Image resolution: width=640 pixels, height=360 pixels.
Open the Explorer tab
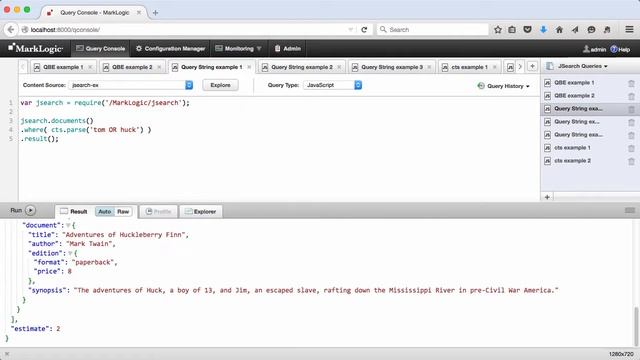coord(200,211)
